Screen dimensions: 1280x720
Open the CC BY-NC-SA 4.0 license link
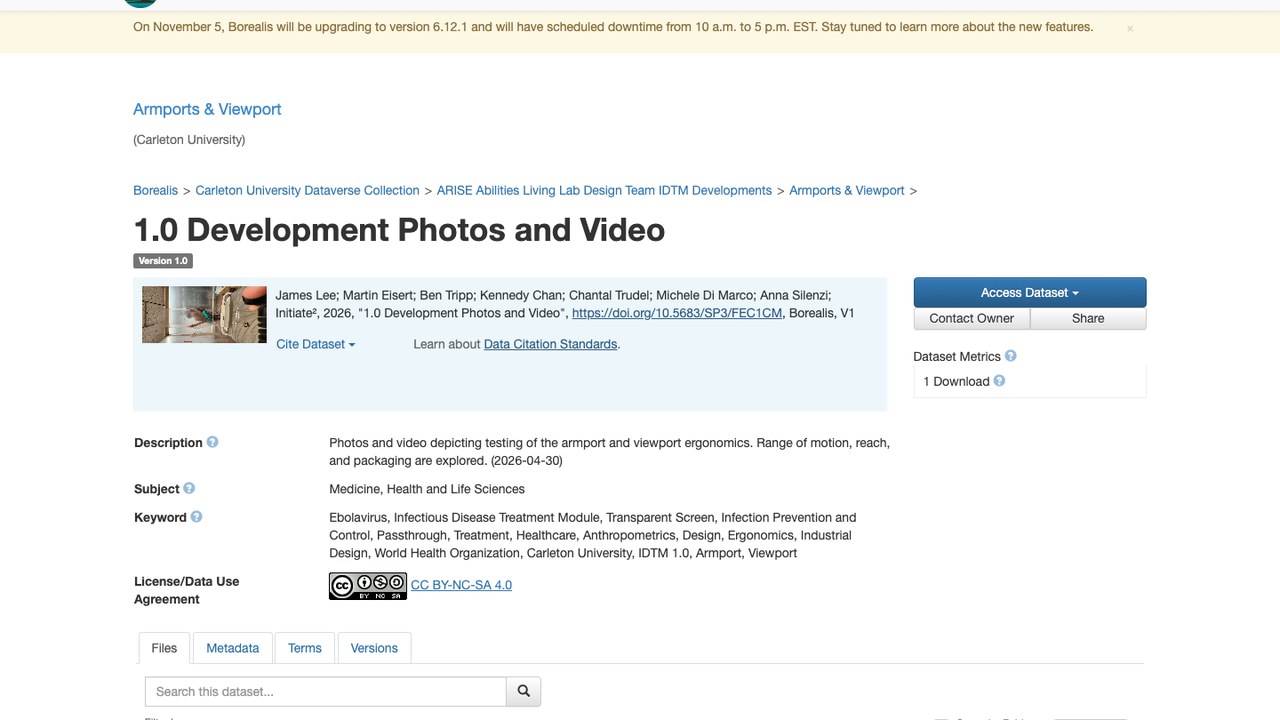[x=461, y=585]
